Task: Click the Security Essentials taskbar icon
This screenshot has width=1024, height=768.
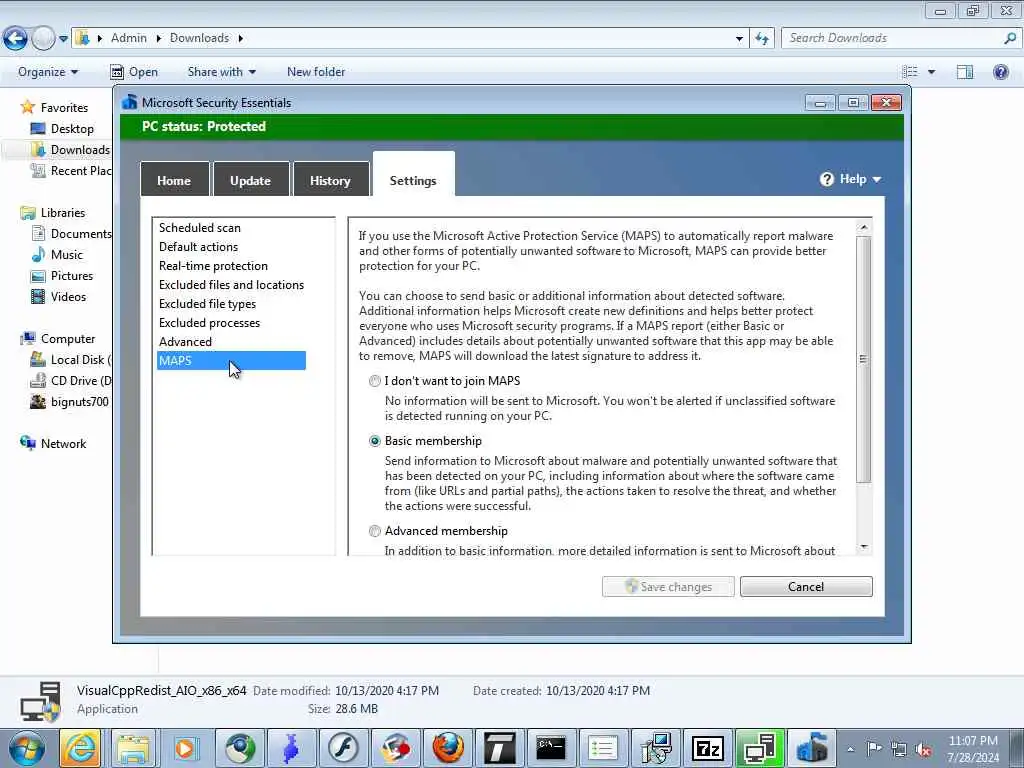Action: pyautogui.click(x=812, y=748)
